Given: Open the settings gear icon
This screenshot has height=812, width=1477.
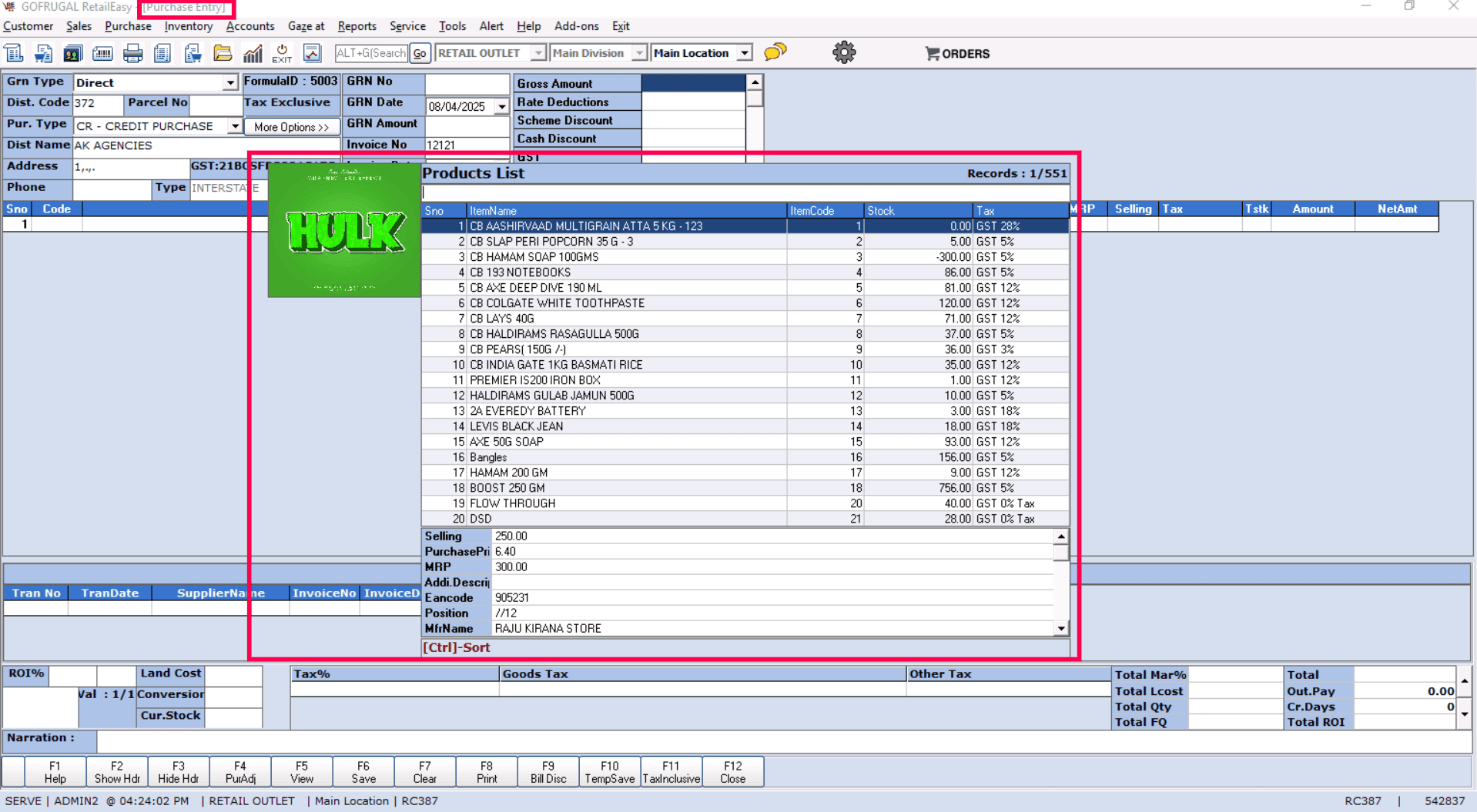Looking at the screenshot, I should tap(844, 52).
